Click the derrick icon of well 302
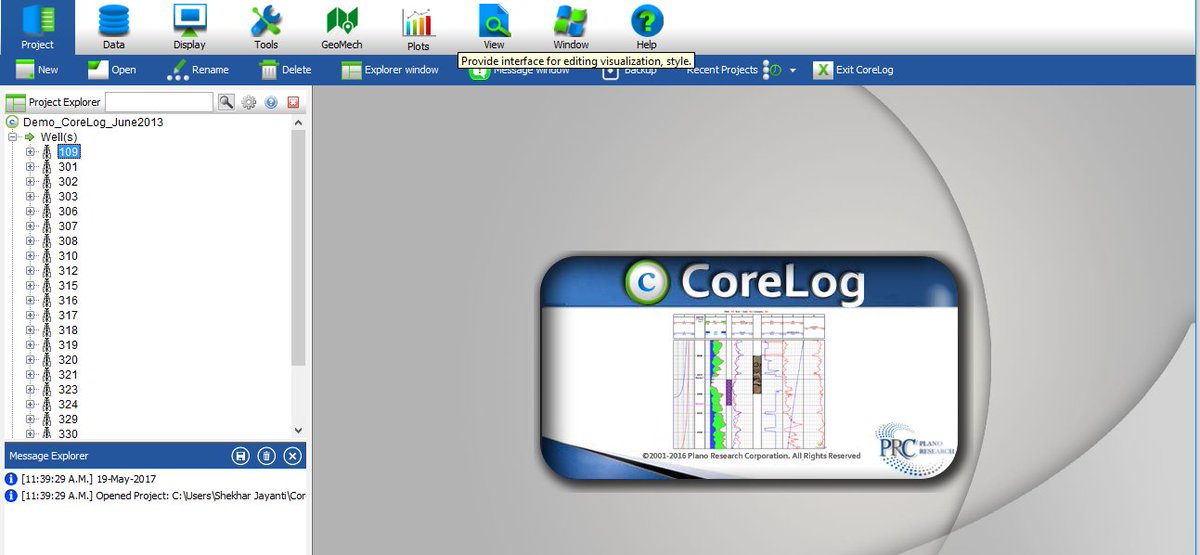The height and width of the screenshot is (555, 1200). click(x=47, y=182)
